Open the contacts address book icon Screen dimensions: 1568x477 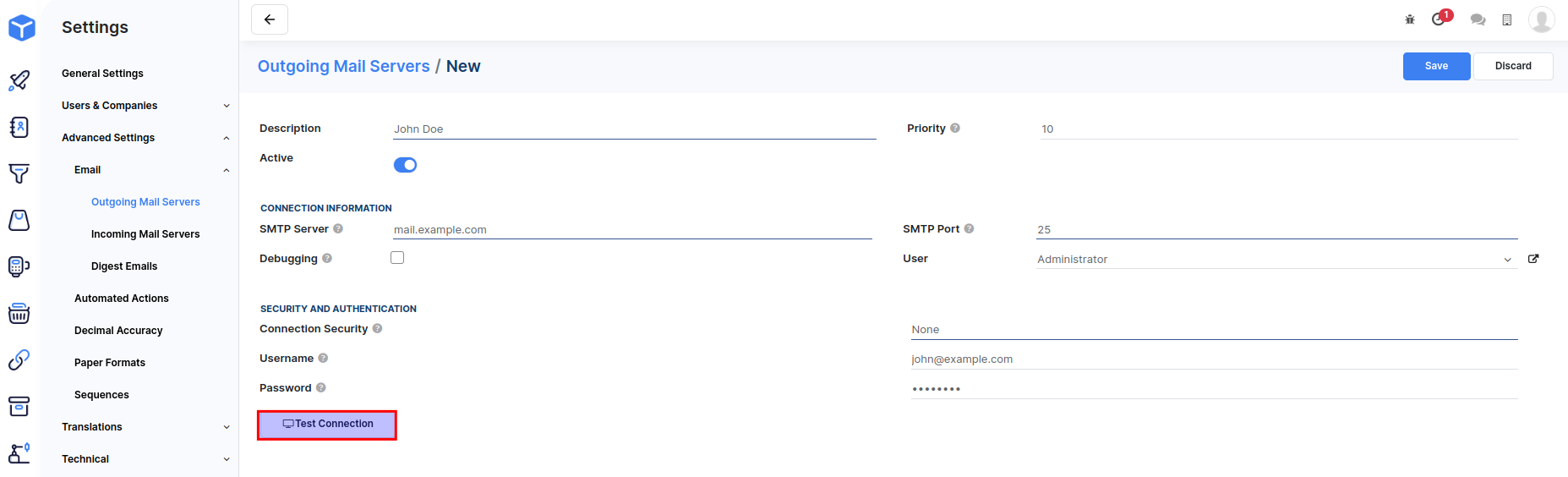19,127
